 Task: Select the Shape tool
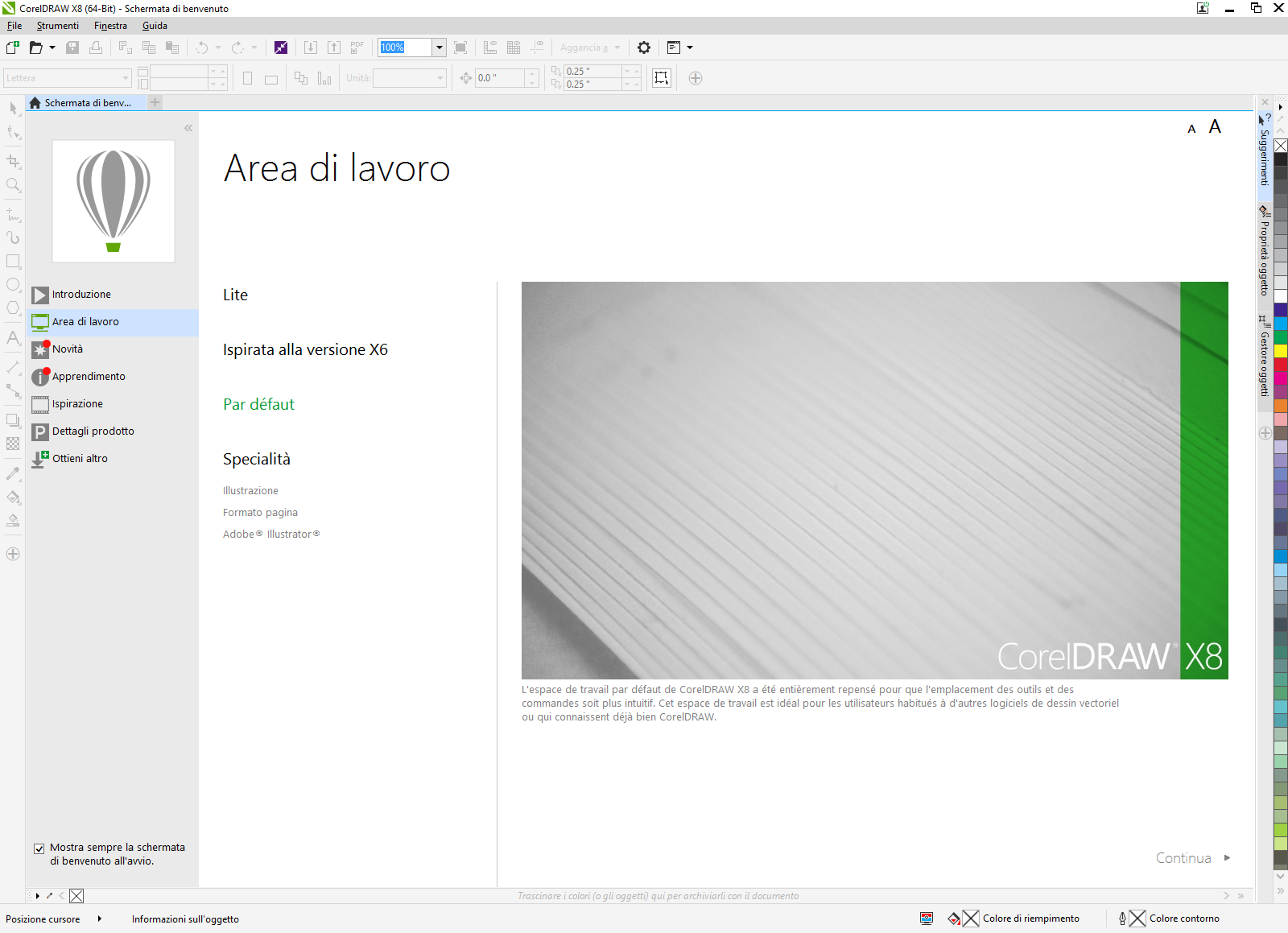13,132
